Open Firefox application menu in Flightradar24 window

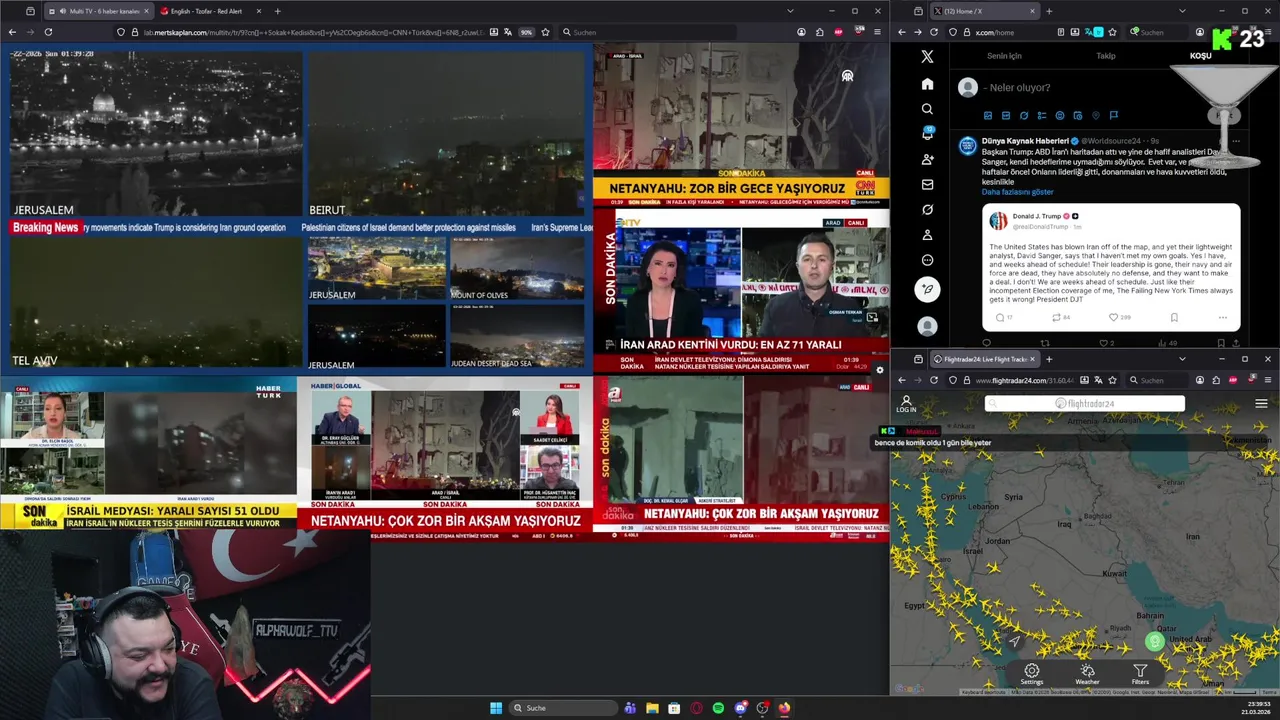(1268, 380)
